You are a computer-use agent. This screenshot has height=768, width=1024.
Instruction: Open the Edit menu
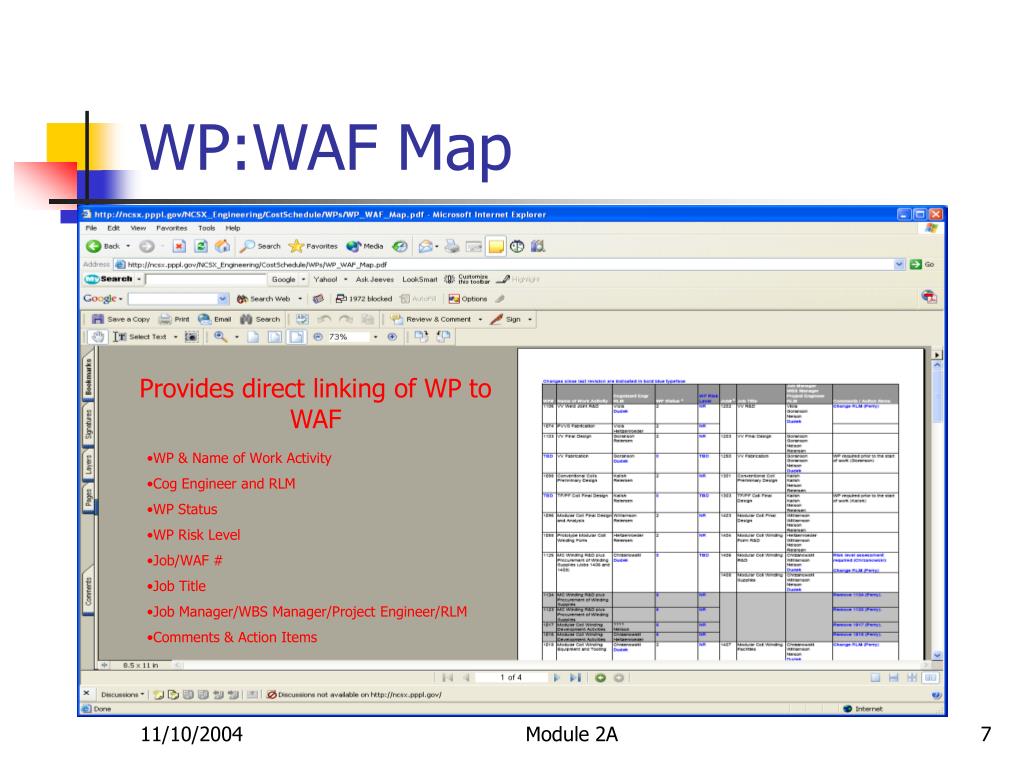point(114,228)
